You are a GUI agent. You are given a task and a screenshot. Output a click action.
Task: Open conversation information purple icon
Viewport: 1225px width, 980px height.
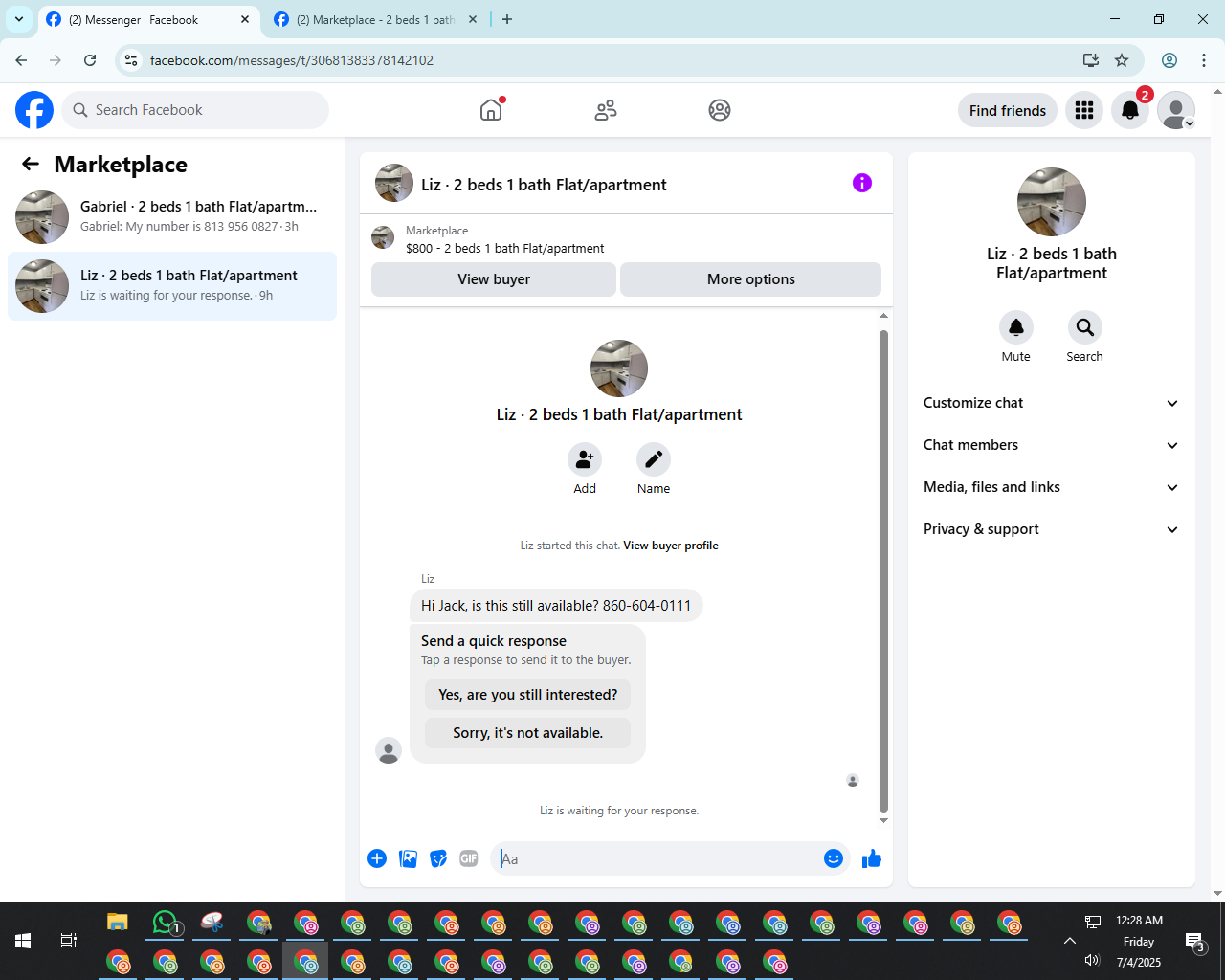click(862, 183)
